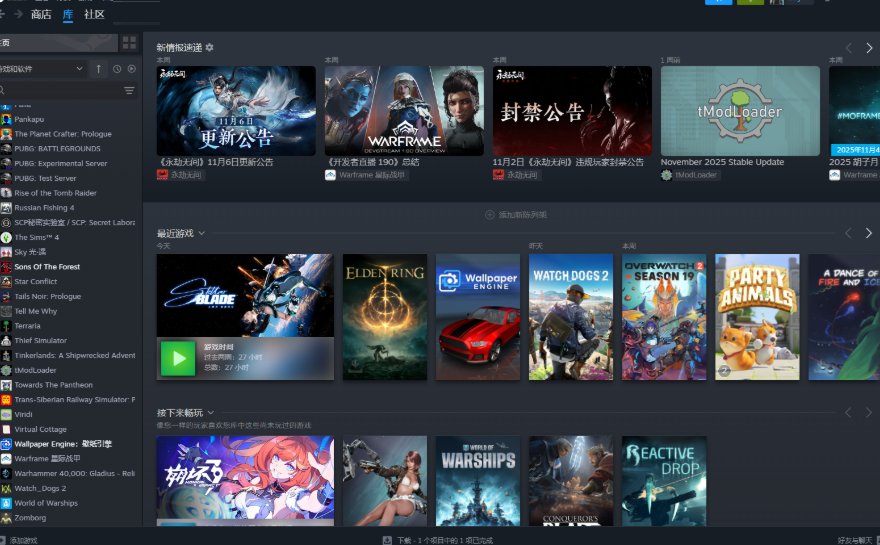Click the downloads status at the bottom bar

pyautogui.click(x=440, y=540)
